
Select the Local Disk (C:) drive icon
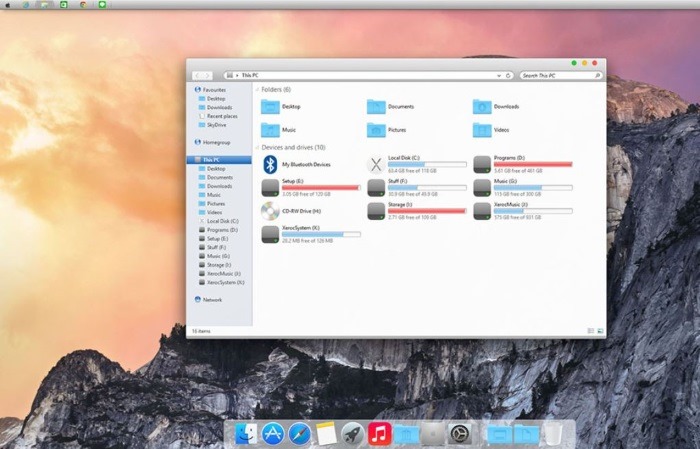(x=376, y=165)
